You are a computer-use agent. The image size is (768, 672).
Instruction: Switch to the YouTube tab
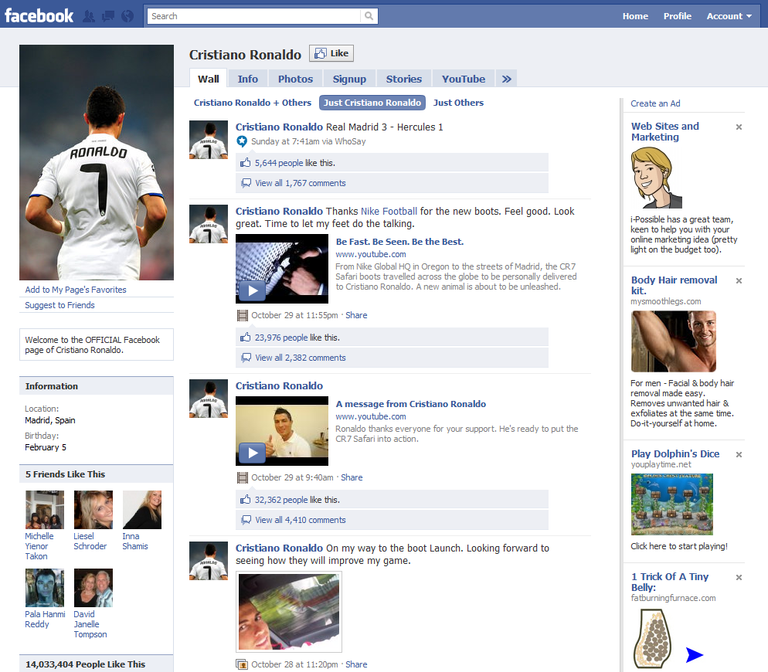463,79
